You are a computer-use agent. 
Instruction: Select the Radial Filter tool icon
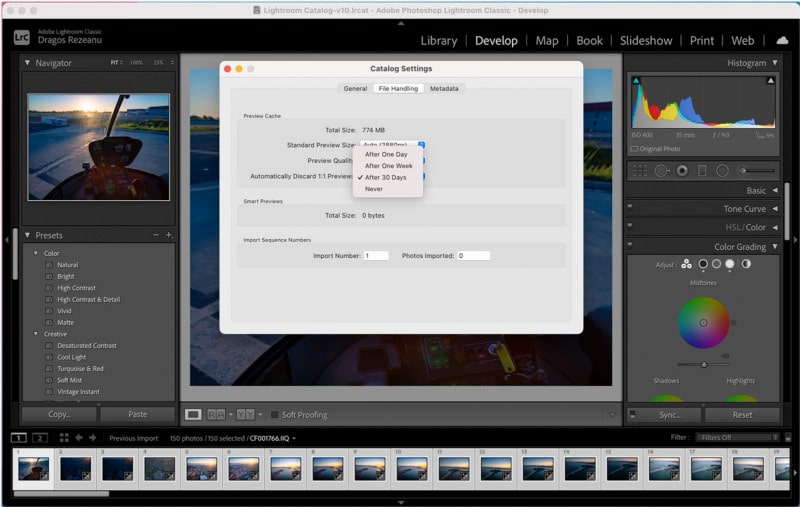point(722,171)
